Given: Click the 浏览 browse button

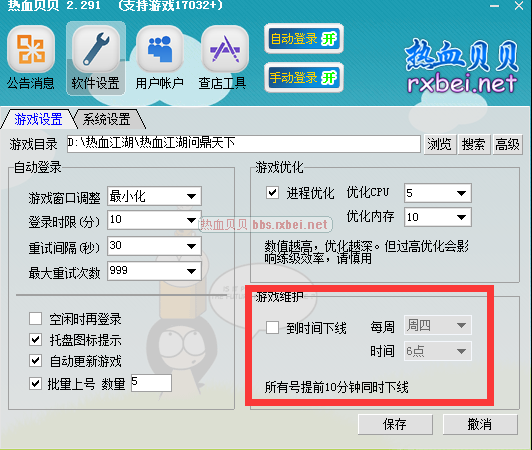Looking at the screenshot, I should click(x=439, y=145).
